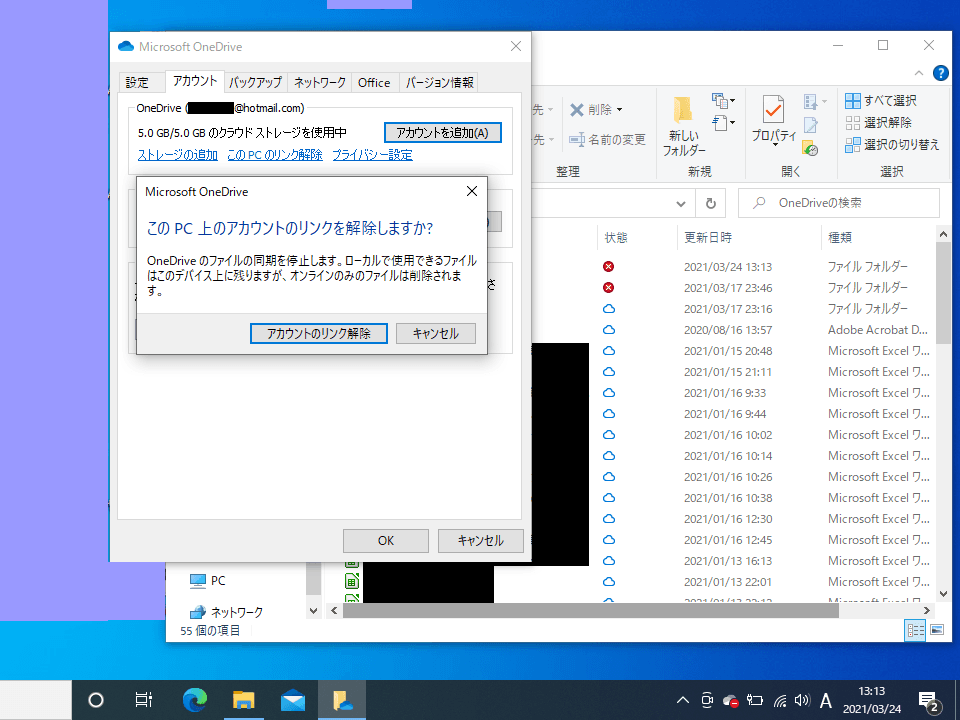
Task: Confirm with the アカウントのリンク解除 button
Action: pos(318,333)
